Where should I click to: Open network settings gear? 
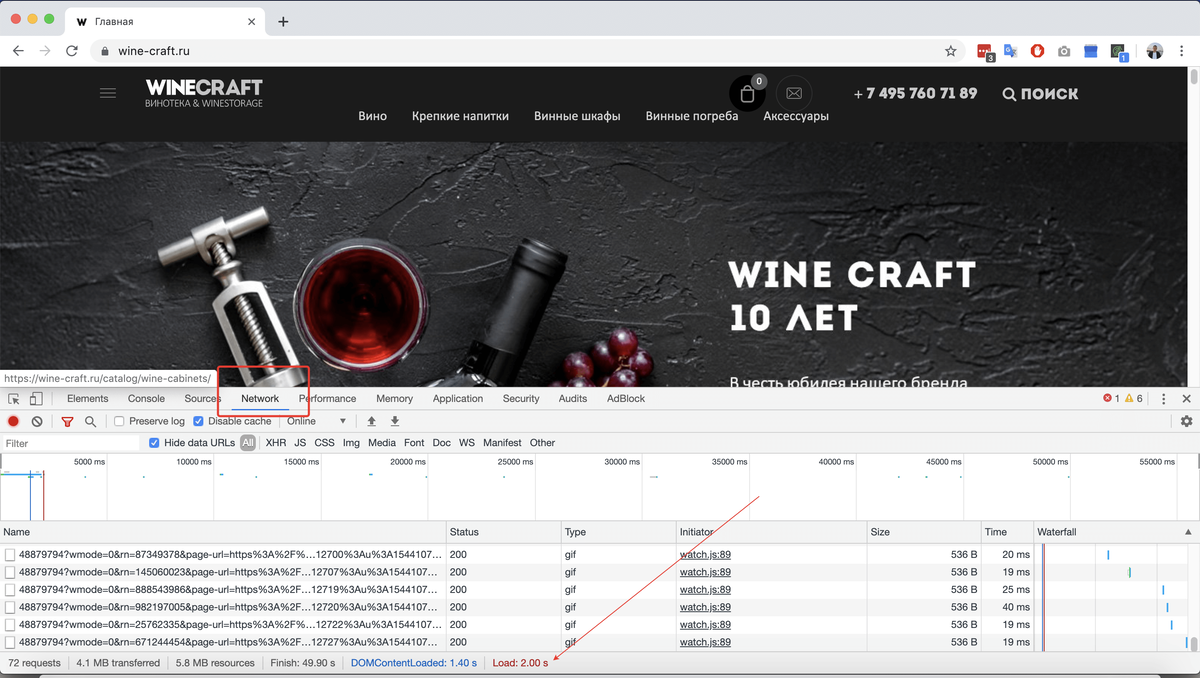click(1186, 421)
